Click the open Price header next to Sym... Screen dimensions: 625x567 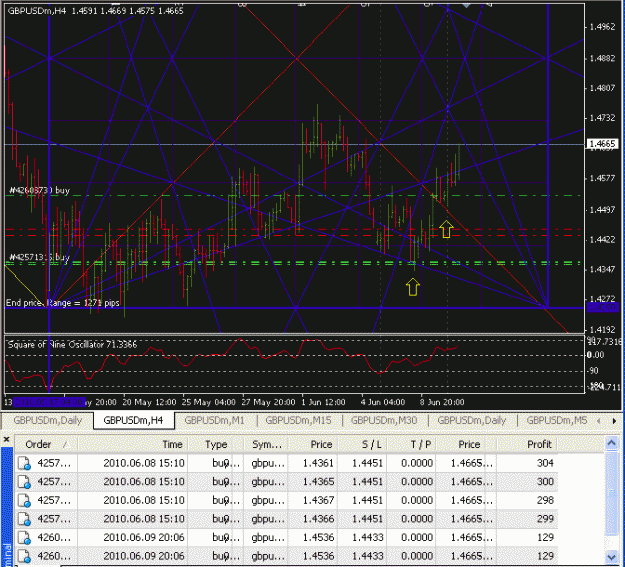click(x=313, y=444)
